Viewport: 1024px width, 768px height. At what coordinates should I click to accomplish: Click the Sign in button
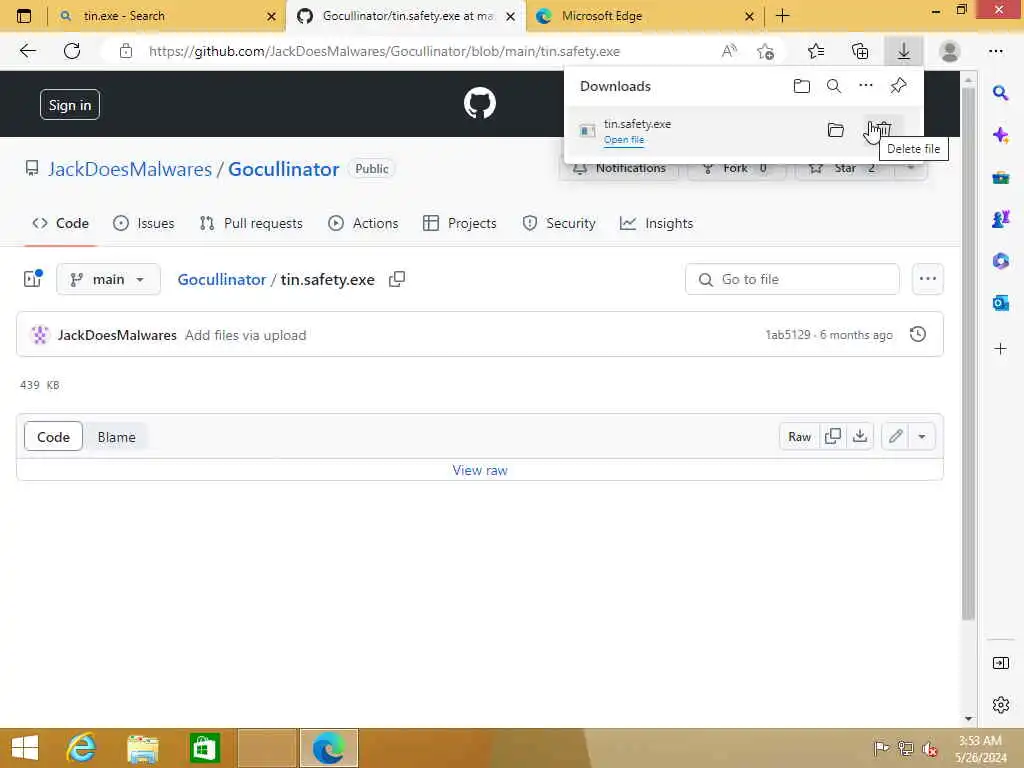70,104
